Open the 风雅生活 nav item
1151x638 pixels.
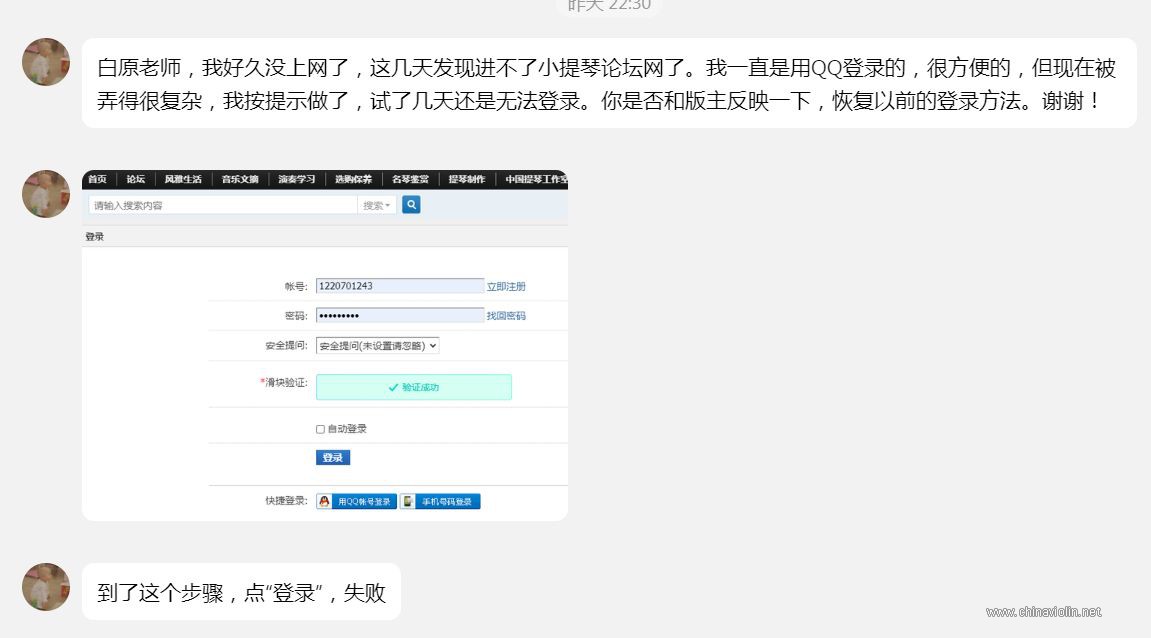tap(183, 179)
